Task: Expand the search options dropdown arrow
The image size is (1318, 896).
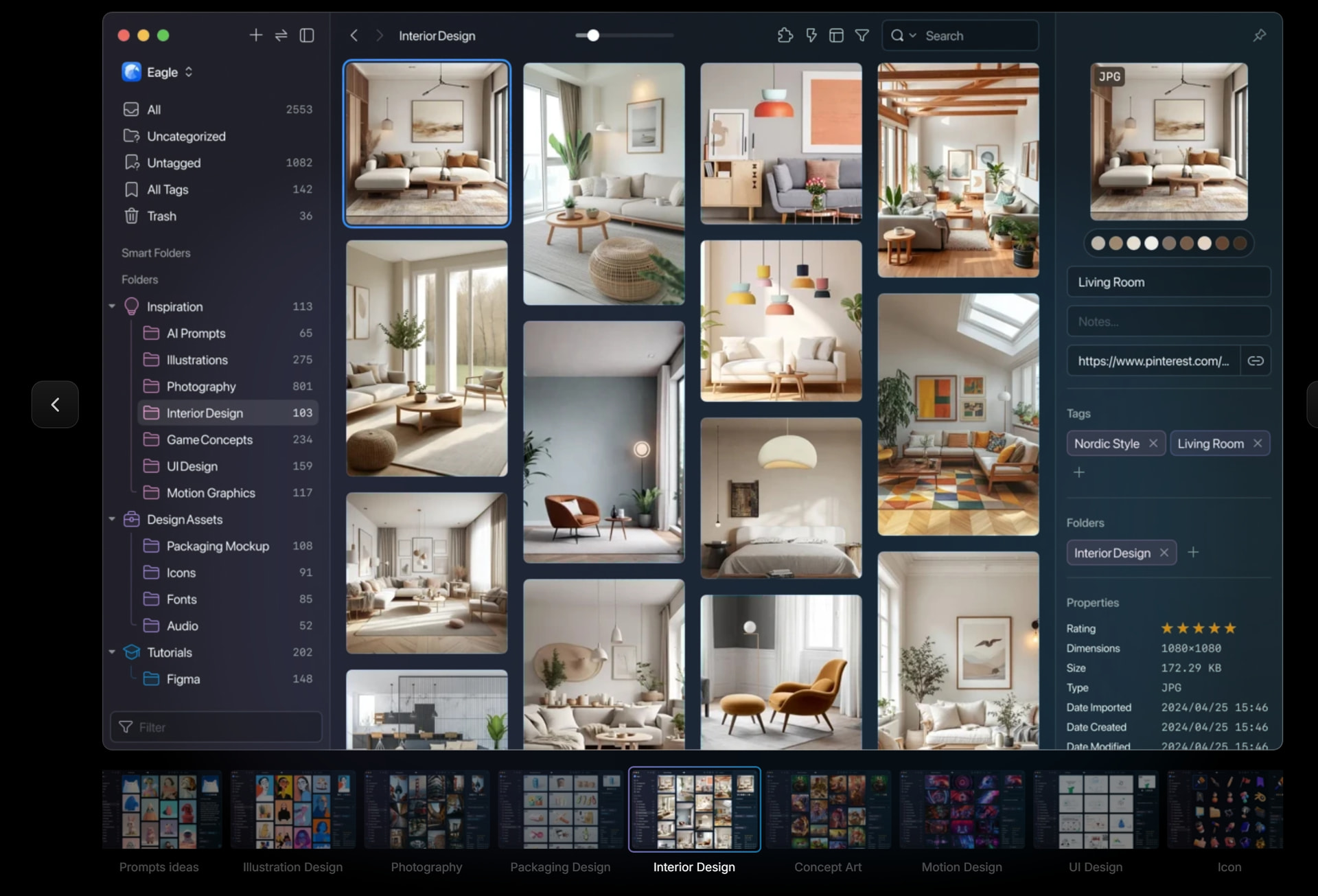Action: (912, 36)
